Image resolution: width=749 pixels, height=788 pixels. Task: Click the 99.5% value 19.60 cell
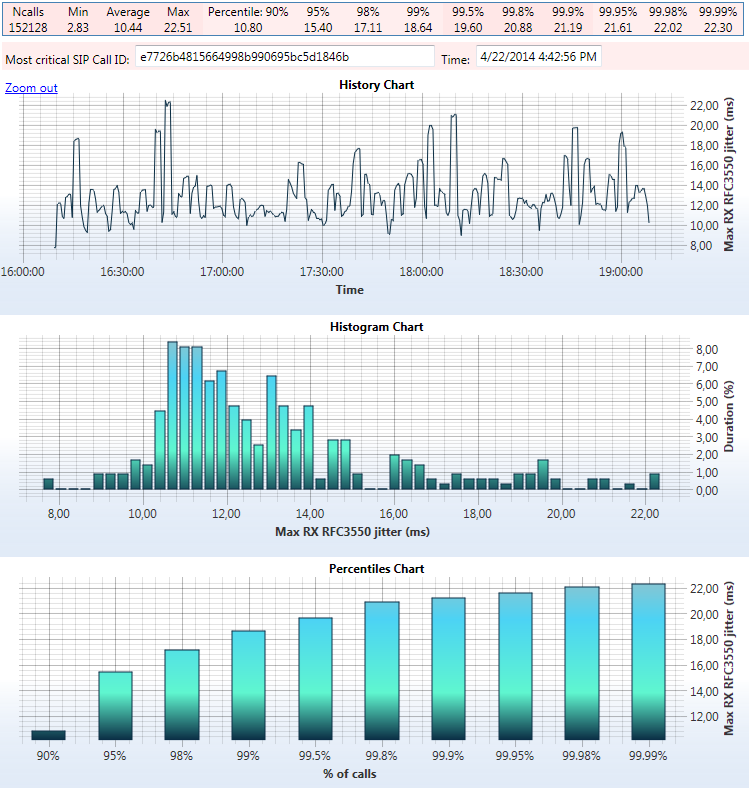point(467,27)
